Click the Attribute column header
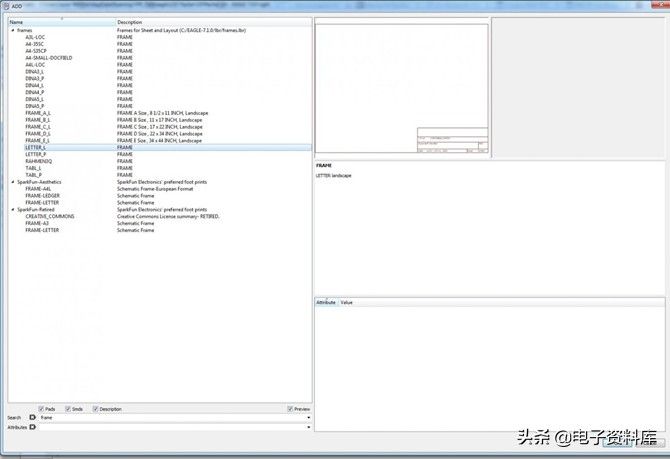The image size is (670, 459). click(326, 302)
